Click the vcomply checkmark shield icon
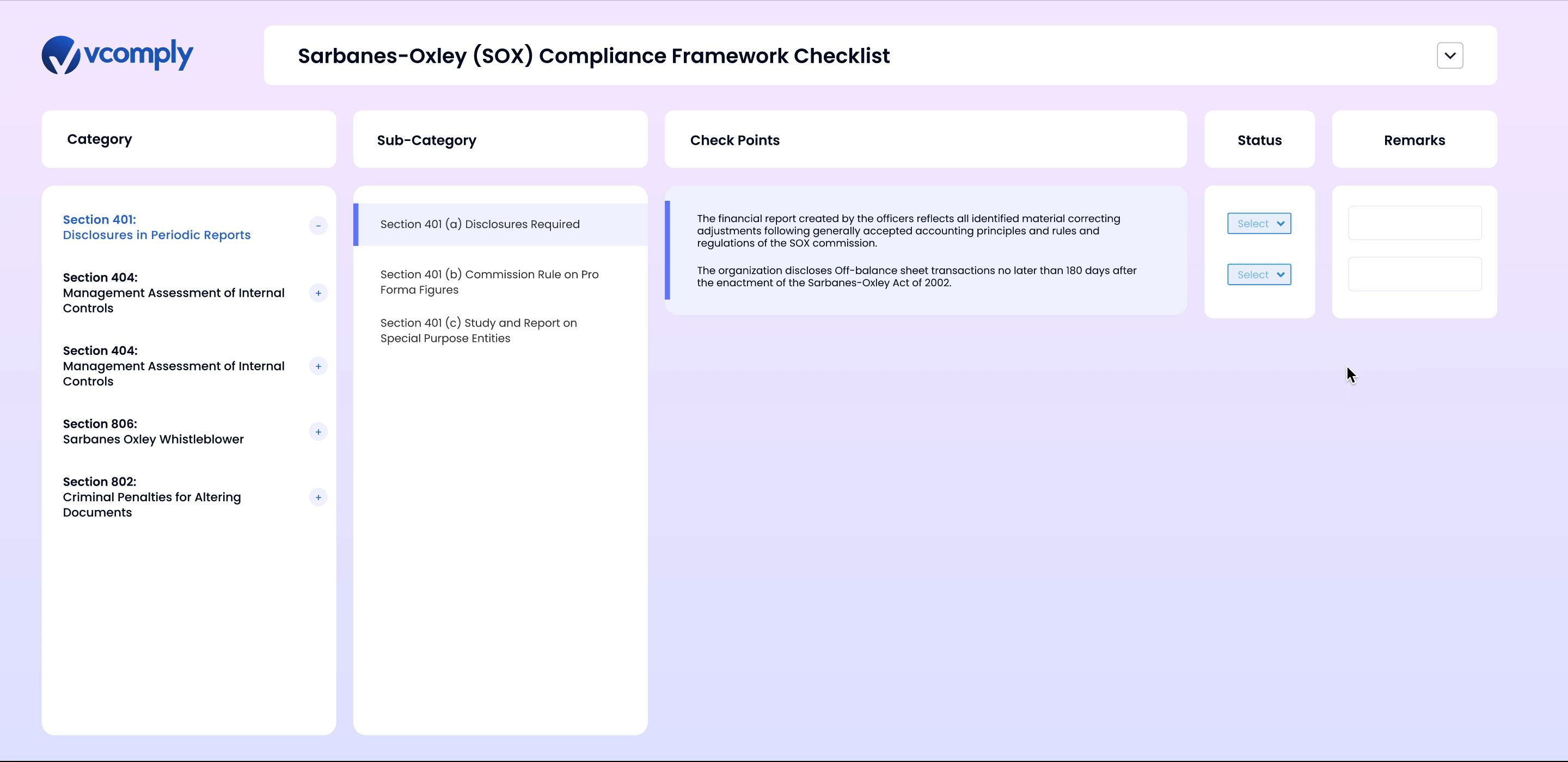1568x762 pixels. 58,55
